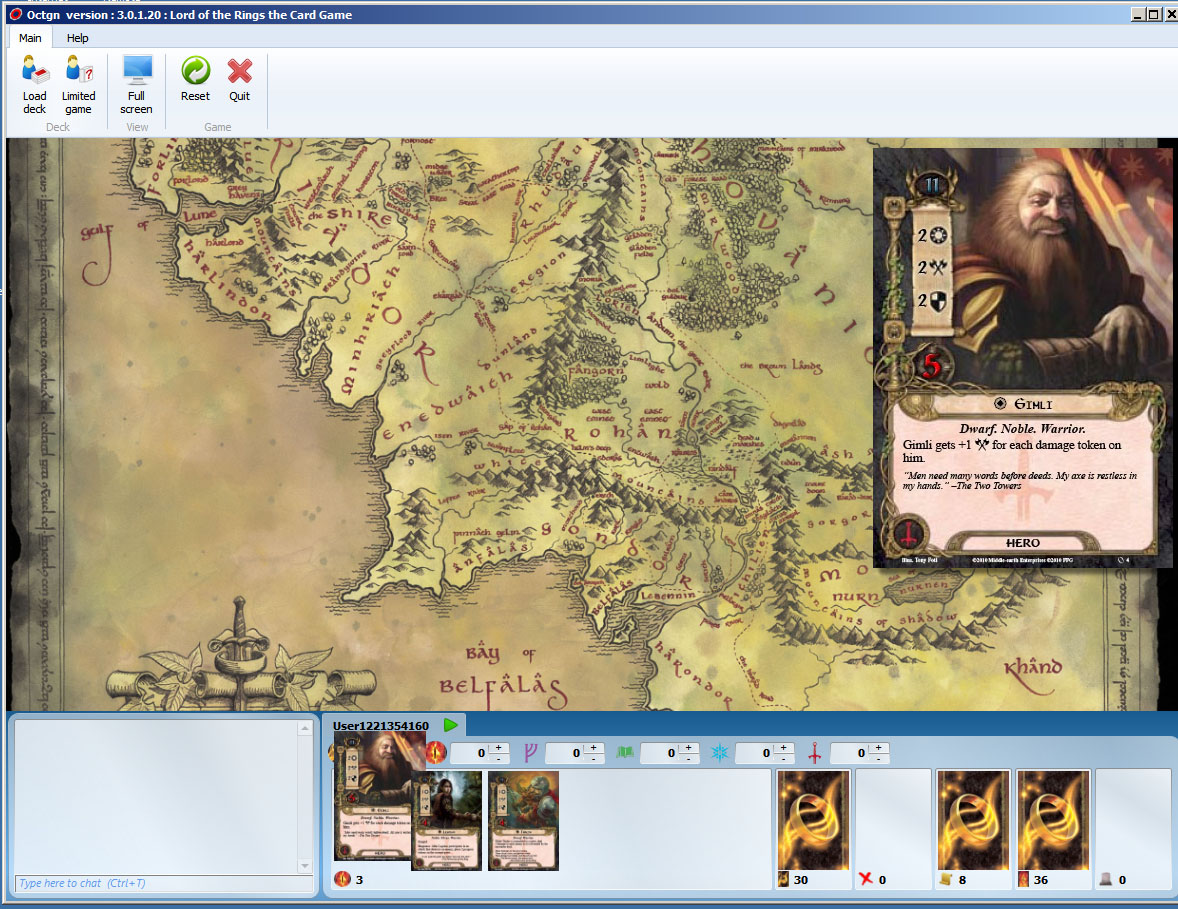Open the Main ribbon tab
The image size is (1178, 909).
click(x=30, y=38)
